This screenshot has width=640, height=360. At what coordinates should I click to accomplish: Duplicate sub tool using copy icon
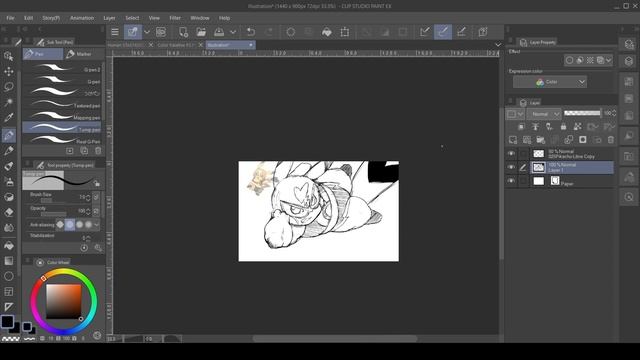pos(84,151)
